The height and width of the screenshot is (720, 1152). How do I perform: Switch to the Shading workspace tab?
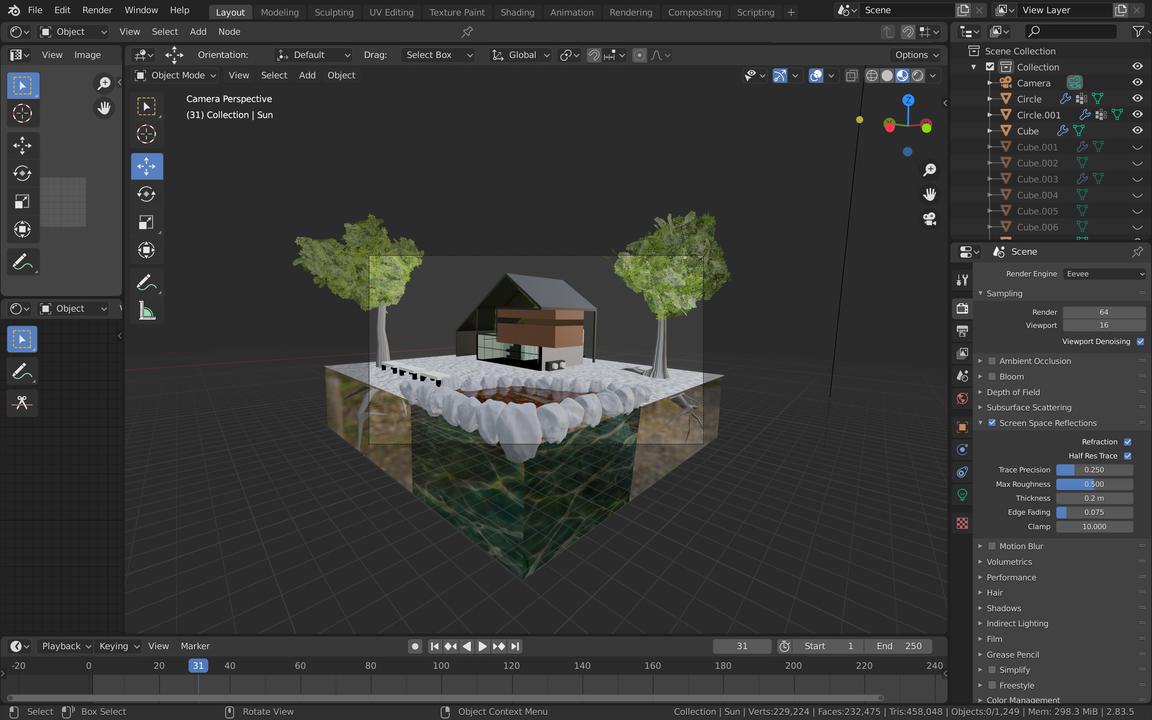coord(517,12)
